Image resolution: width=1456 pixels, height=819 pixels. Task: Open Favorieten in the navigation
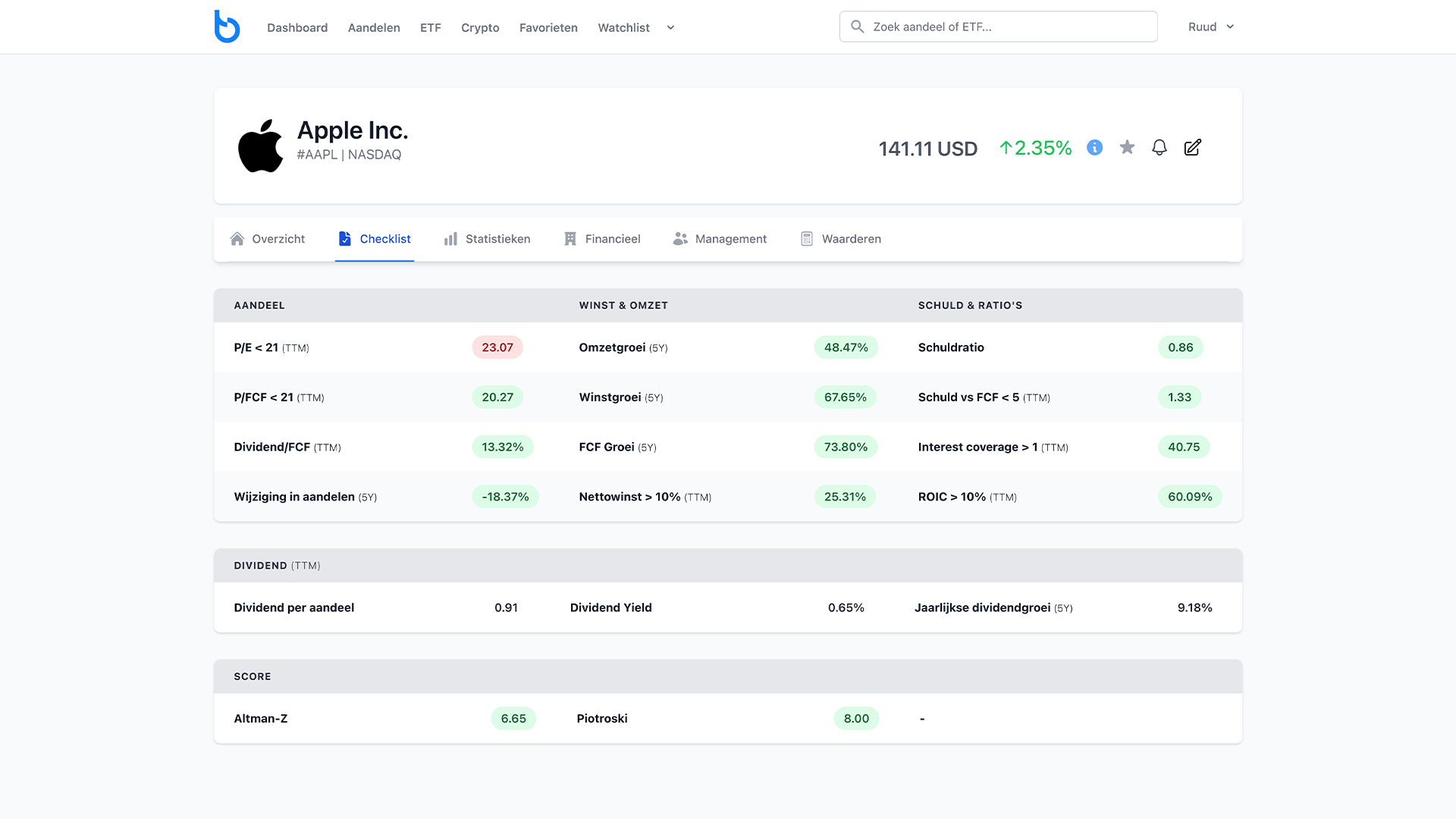pyautogui.click(x=548, y=27)
